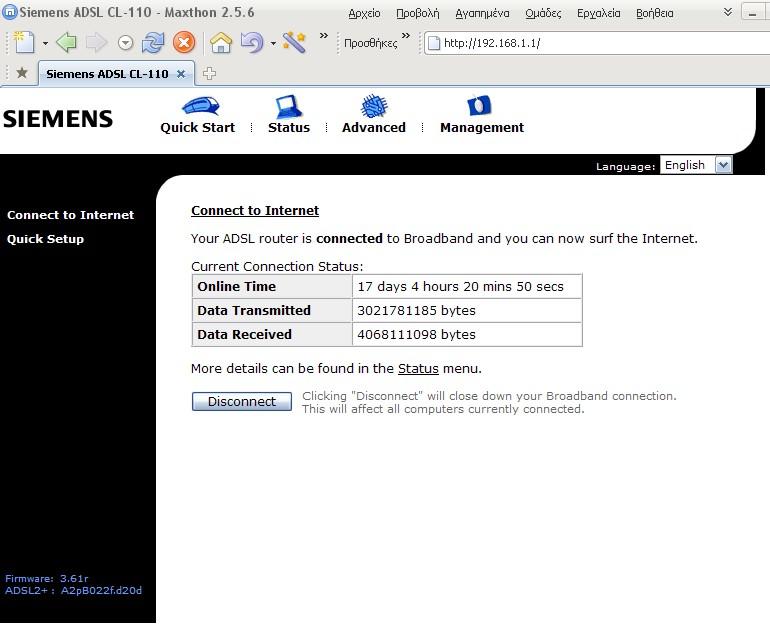This screenshot has height=638, width=770.
Task: Click the undo closed tab icon
Action: 252,43
